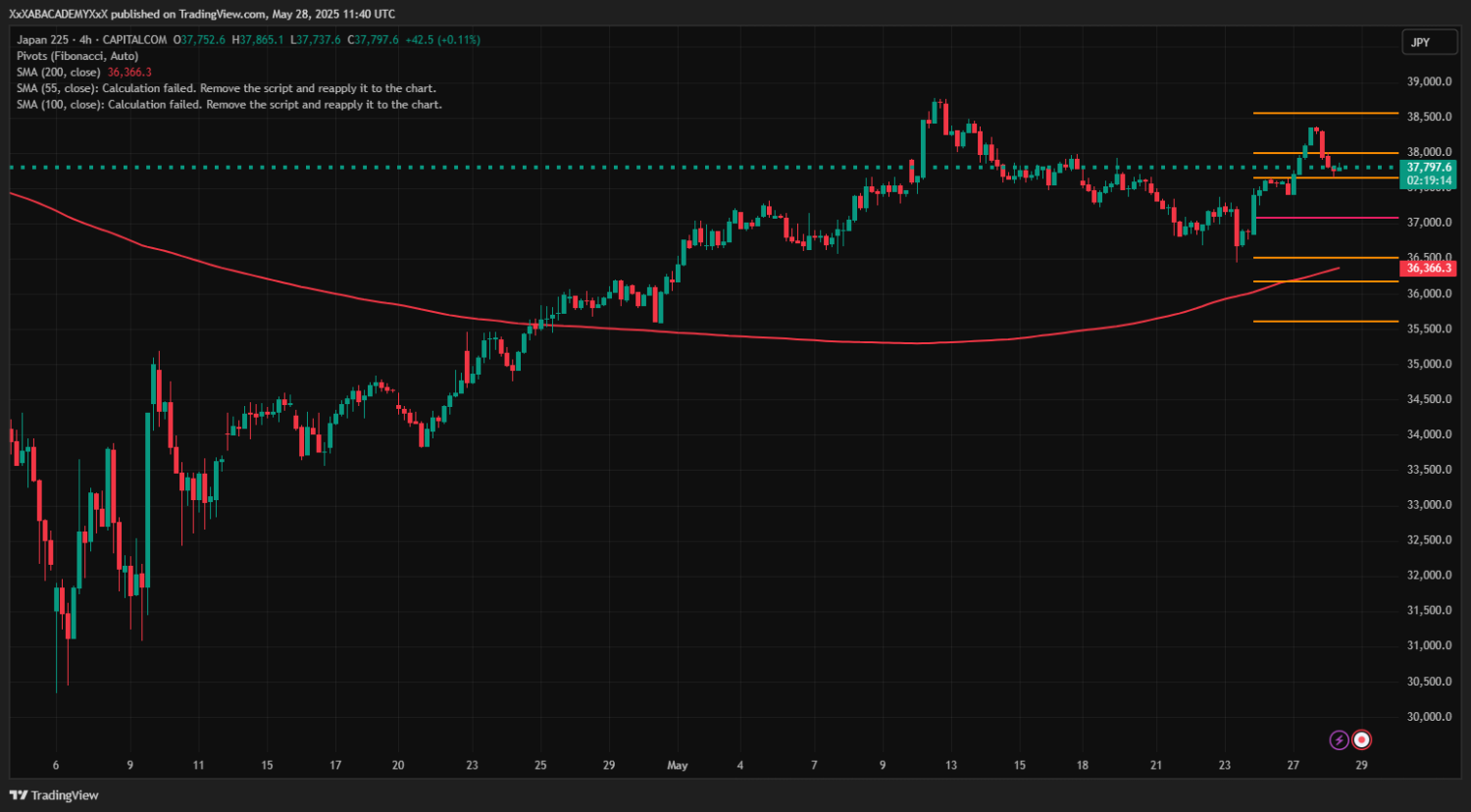Click the green current price label 37,797.6

pyautogui.click(x=1429, y=168)
